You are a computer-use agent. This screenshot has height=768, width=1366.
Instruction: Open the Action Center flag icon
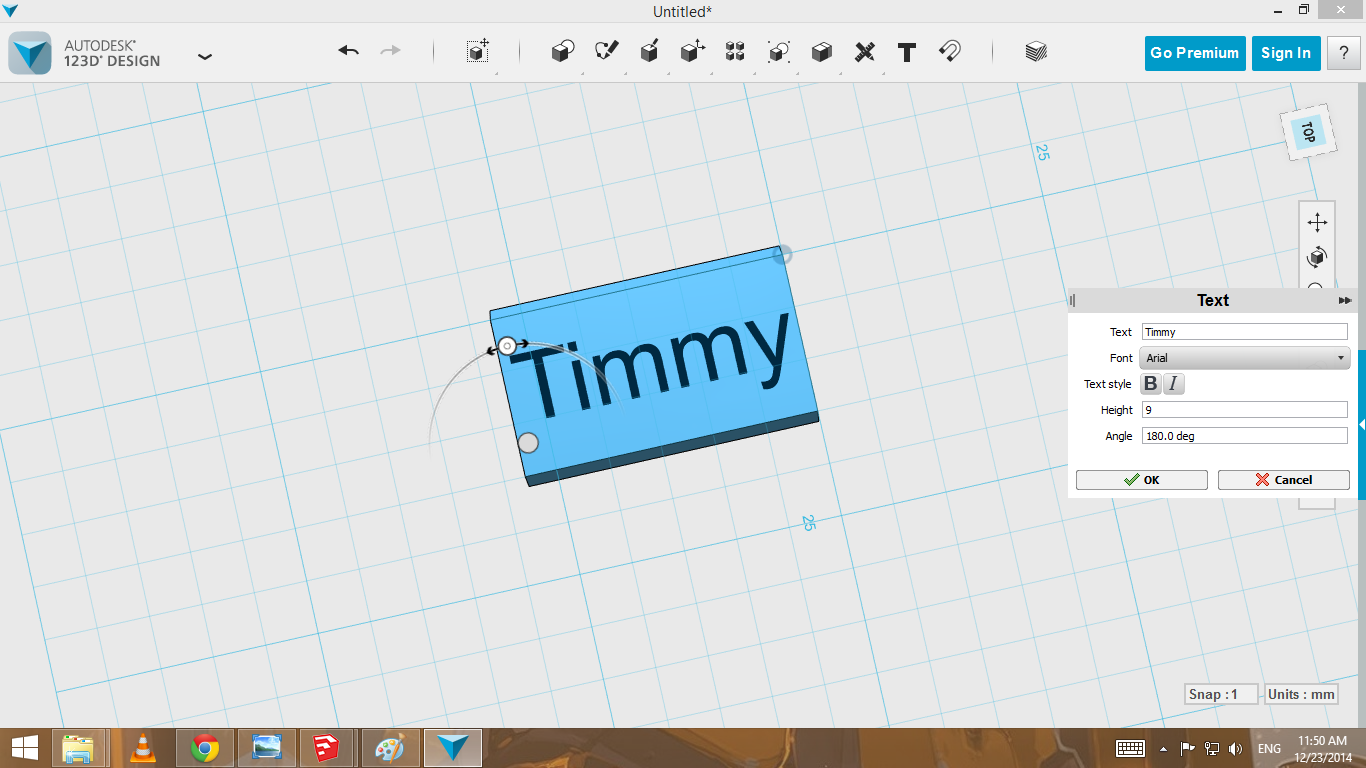pos(1188,748)
